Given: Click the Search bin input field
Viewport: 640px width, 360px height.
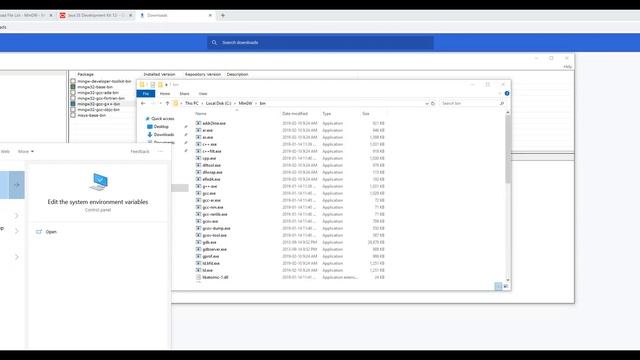Looking at the screenshot, I should tap(472, 104).
